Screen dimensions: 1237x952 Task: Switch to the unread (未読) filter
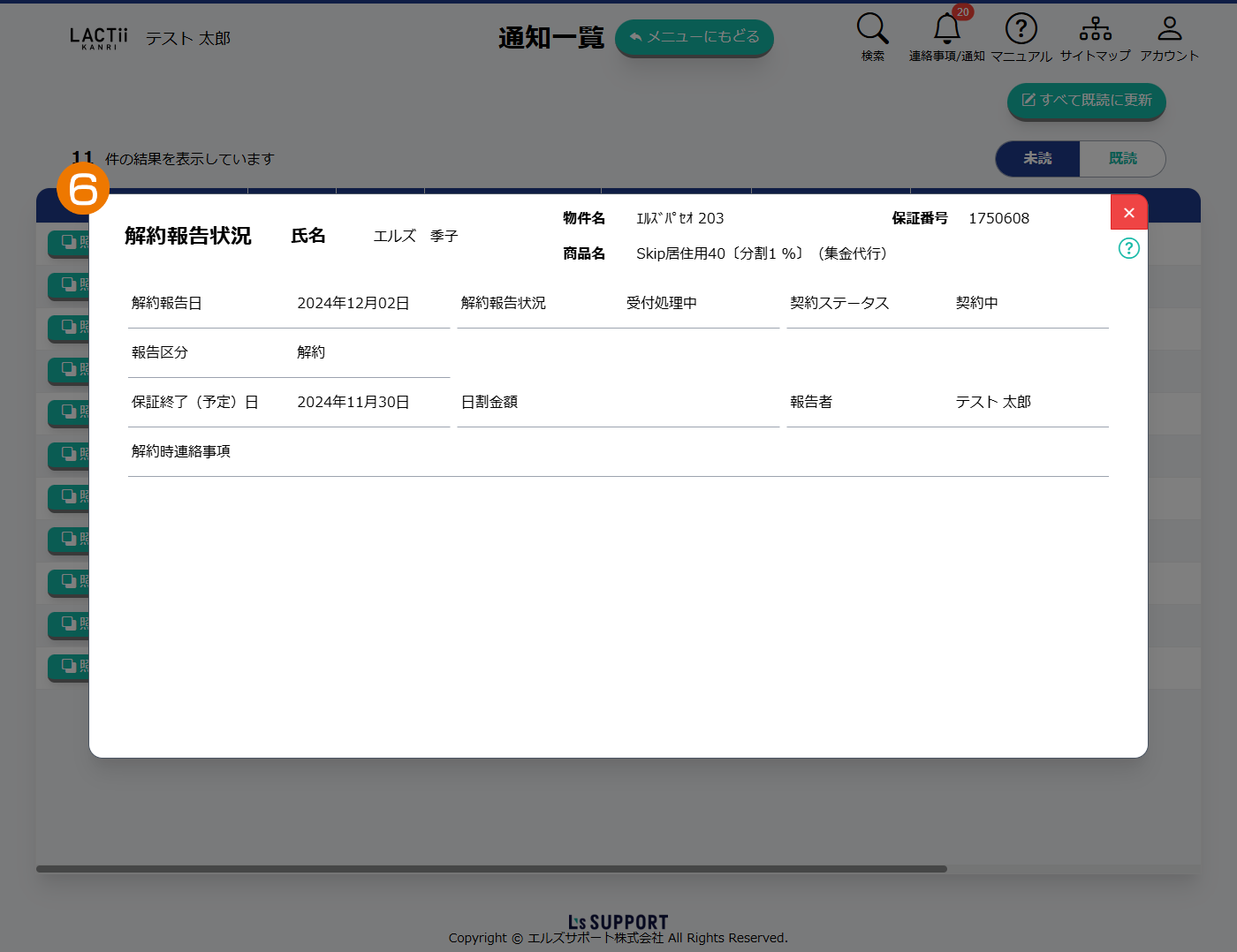(x=1037, y=159)
